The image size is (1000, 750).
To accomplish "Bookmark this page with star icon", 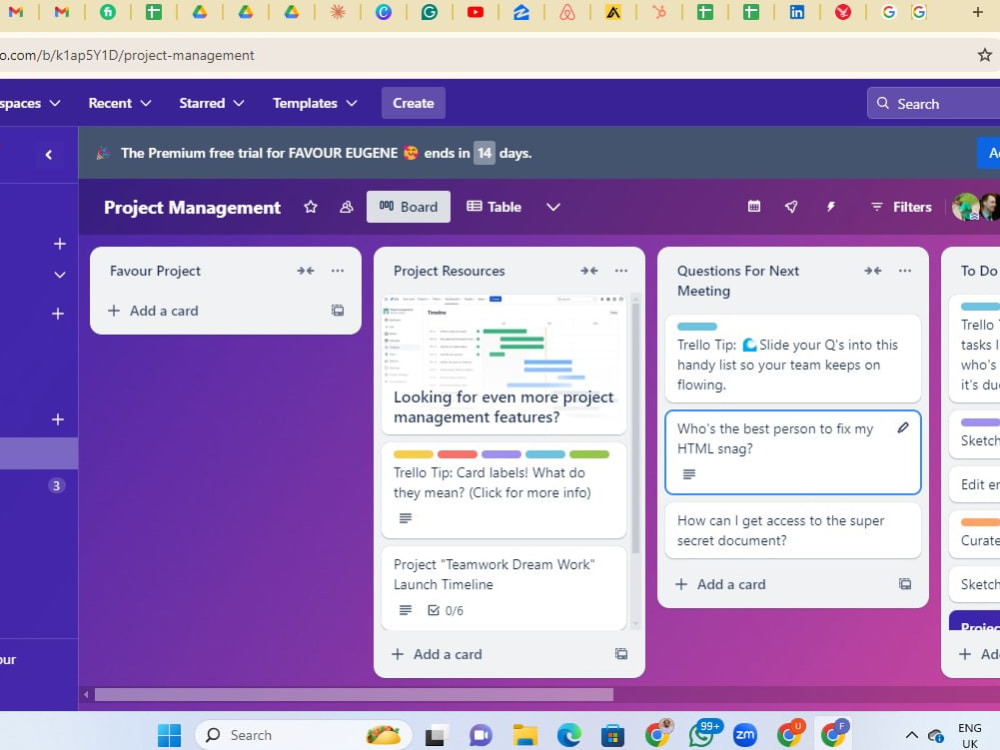I will [x=985, y=55].
